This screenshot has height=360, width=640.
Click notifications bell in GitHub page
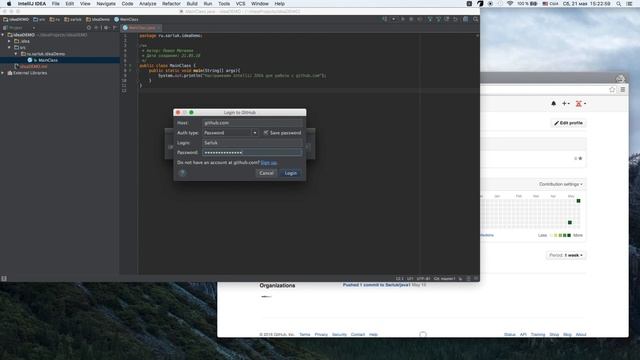[553, 104]
